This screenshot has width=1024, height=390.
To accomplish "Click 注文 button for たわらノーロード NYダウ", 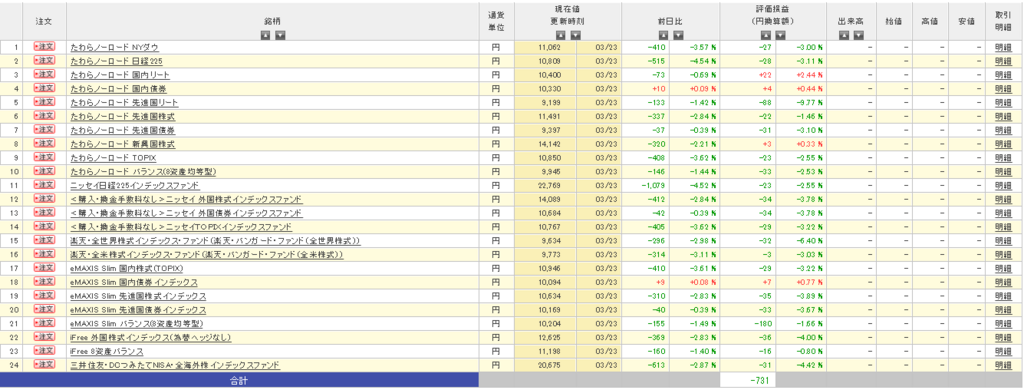I will point(44,47).
